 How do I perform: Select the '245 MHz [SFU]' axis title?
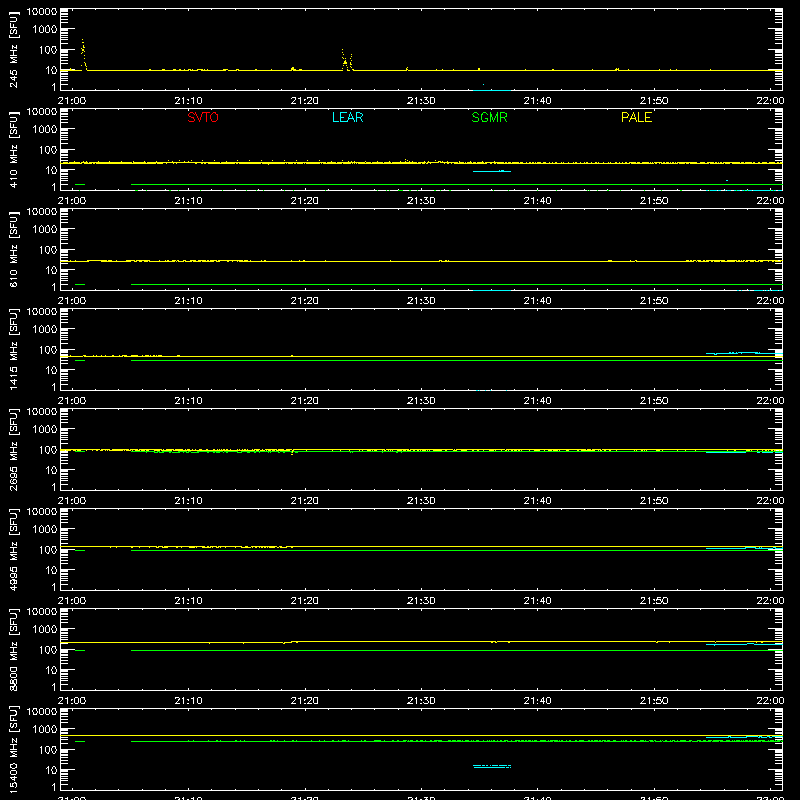(13, 49)
